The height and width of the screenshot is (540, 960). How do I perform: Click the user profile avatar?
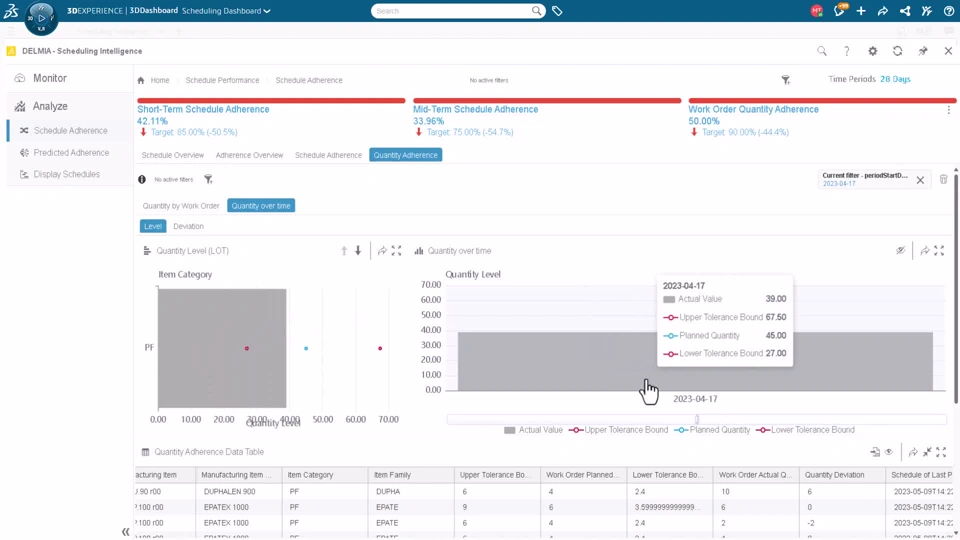816,11
